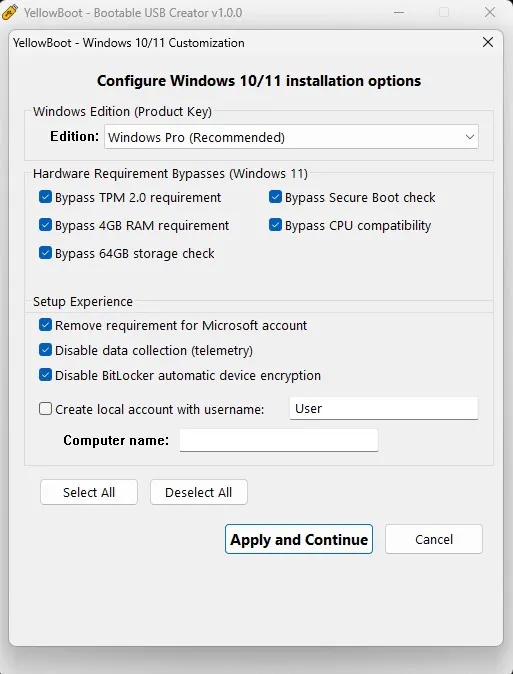The width and height of the screenshot is (513, 674).
Task: Toggle Bypass CPU compatibility checkbox
Action: pos(275,225)
